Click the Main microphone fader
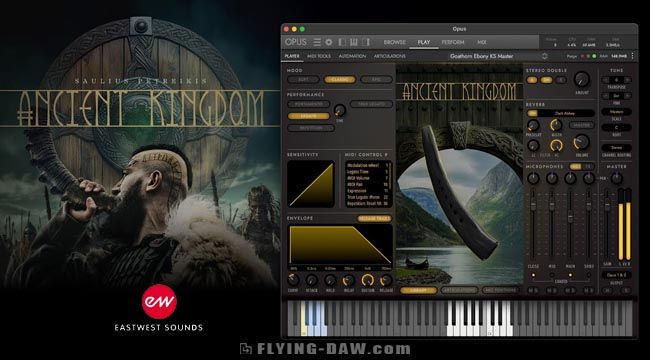The height and width of the screenshot is (360, 650). (x=570, y=216)
